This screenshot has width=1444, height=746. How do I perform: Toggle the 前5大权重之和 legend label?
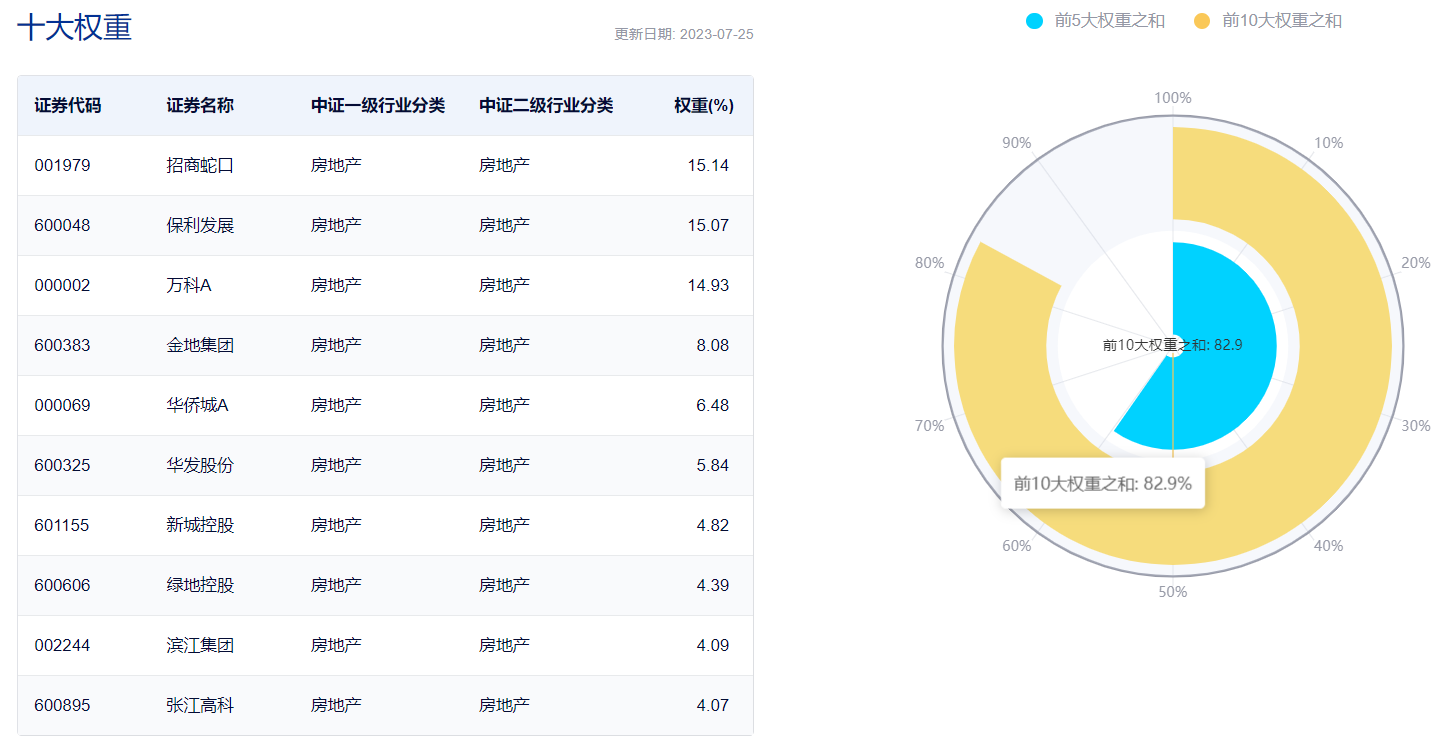point(1109,21)
